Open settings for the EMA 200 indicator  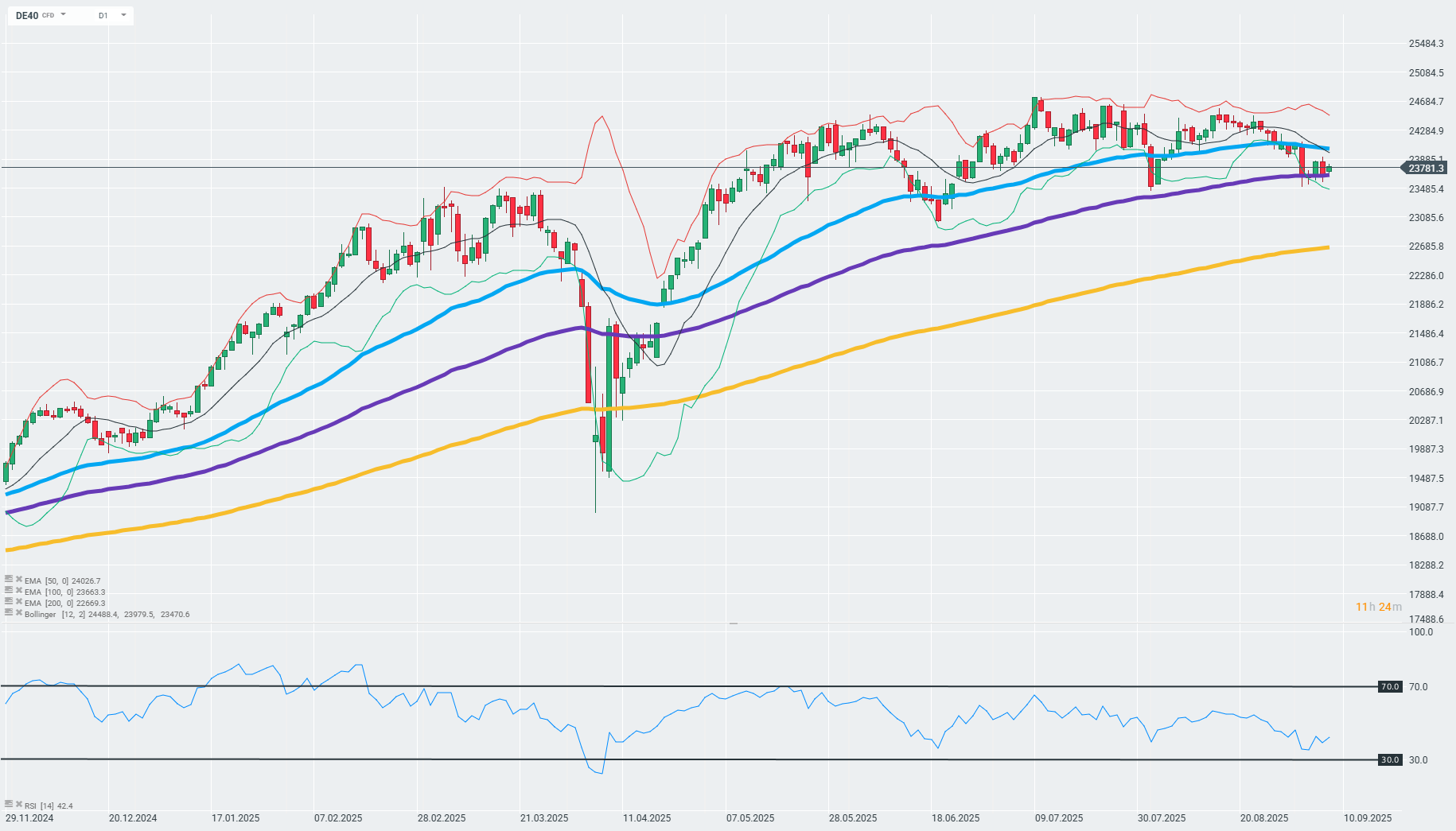[9, 602]
